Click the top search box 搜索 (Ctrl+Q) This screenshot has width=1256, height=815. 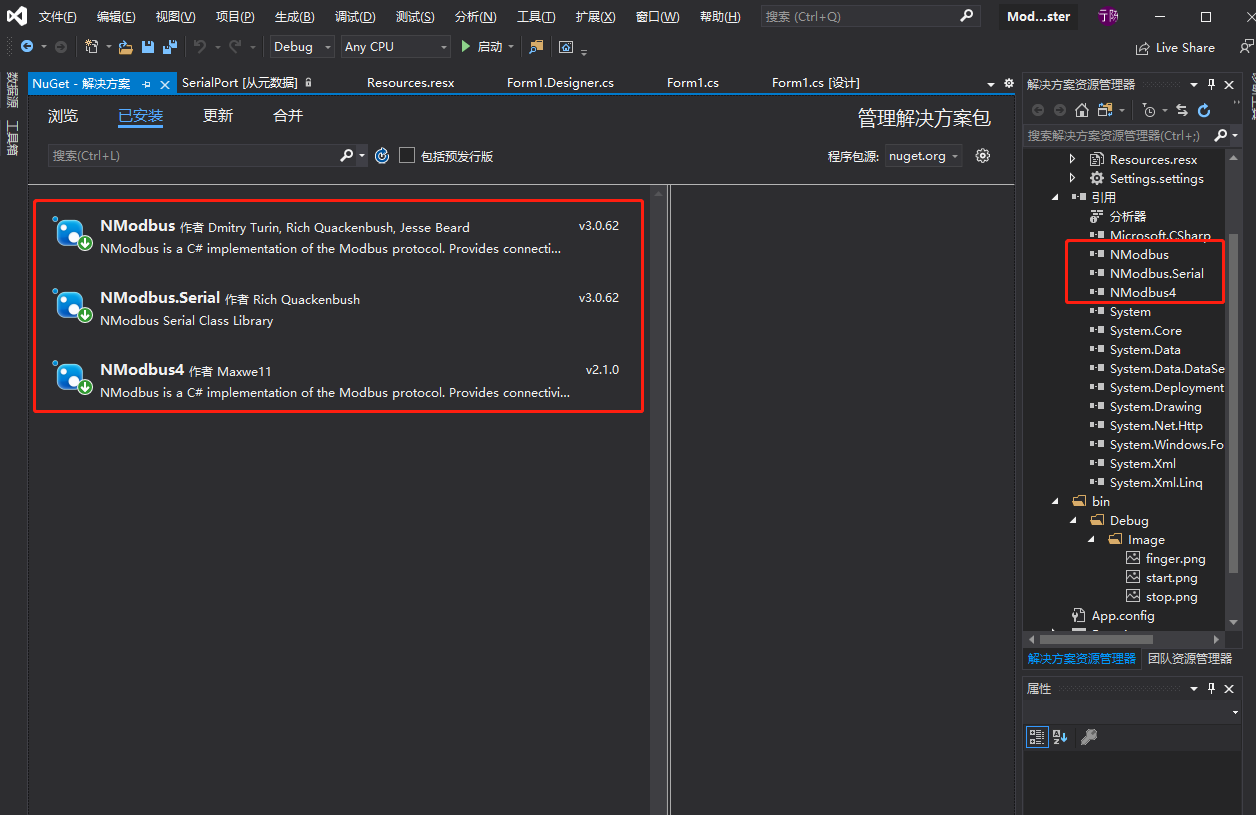(869, 17)
